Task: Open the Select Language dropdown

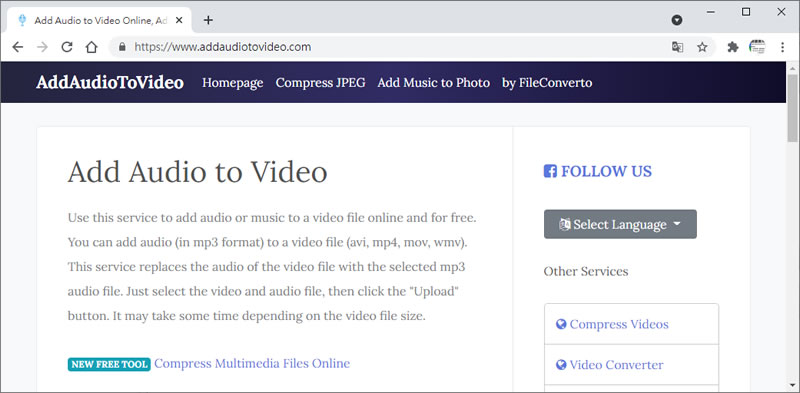Action: pyautogui.click(x=620, y=224)
